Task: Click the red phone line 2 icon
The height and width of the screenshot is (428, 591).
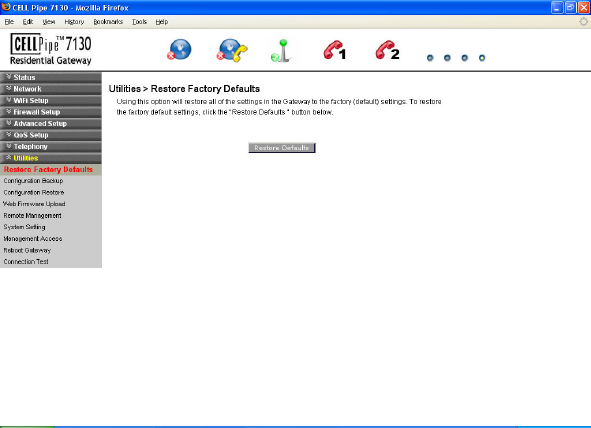Action: (x=387, y=50)
